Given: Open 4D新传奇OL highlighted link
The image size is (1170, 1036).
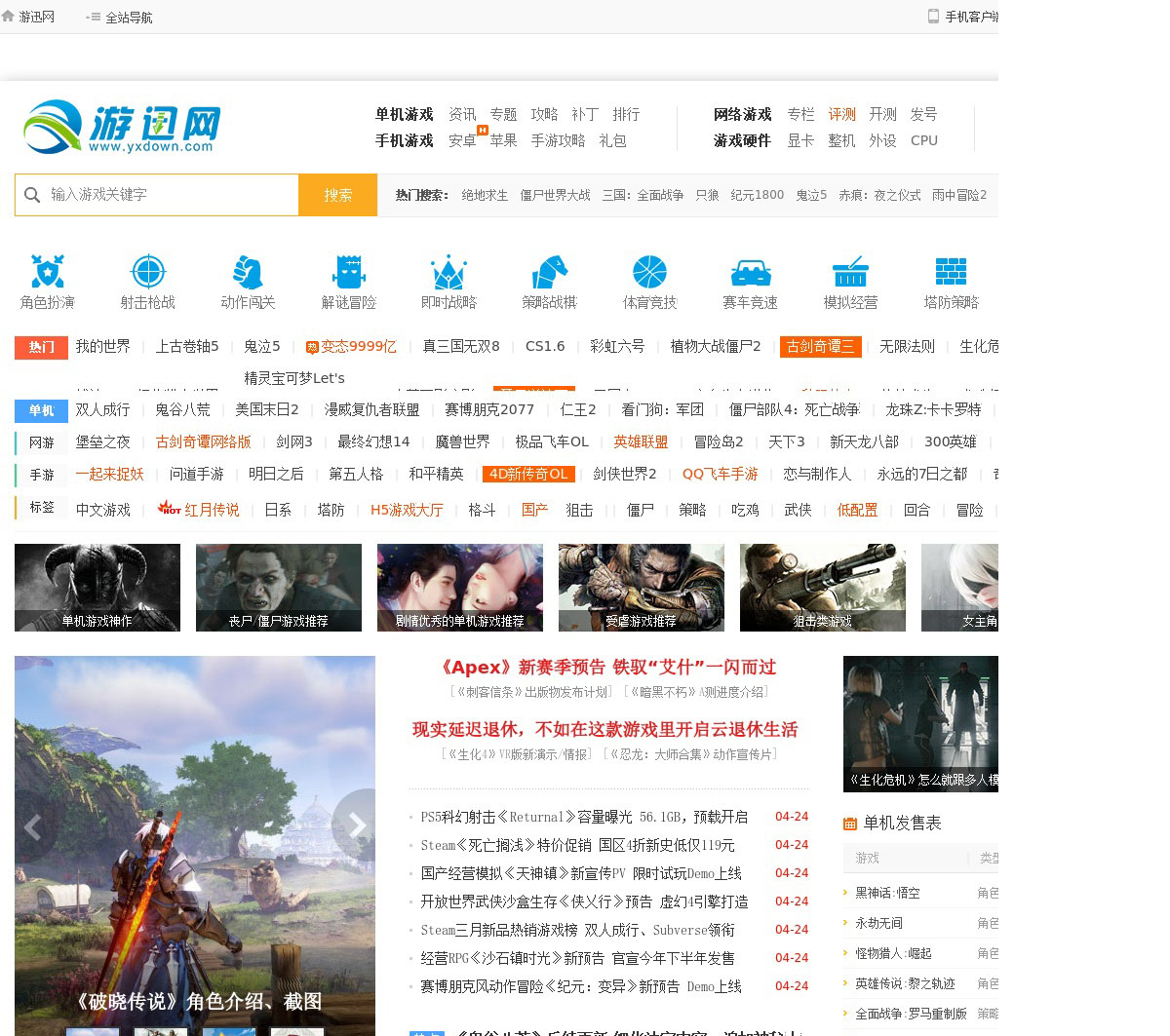Looking at the screenshot, I should 527,474.
